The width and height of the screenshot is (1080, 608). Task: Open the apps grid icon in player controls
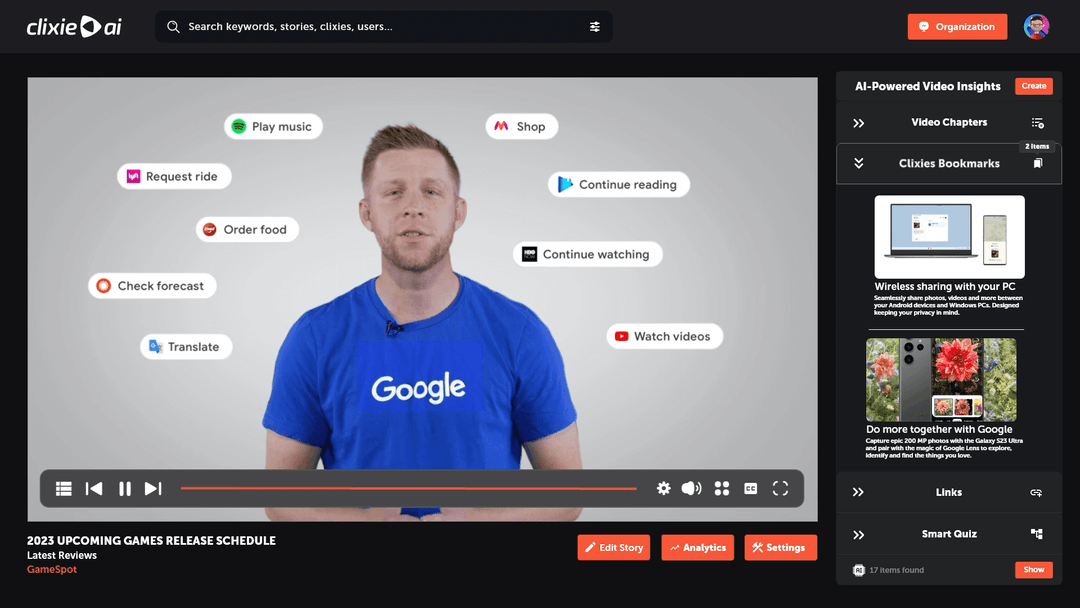pyautogui.click(x=722, y=488)
